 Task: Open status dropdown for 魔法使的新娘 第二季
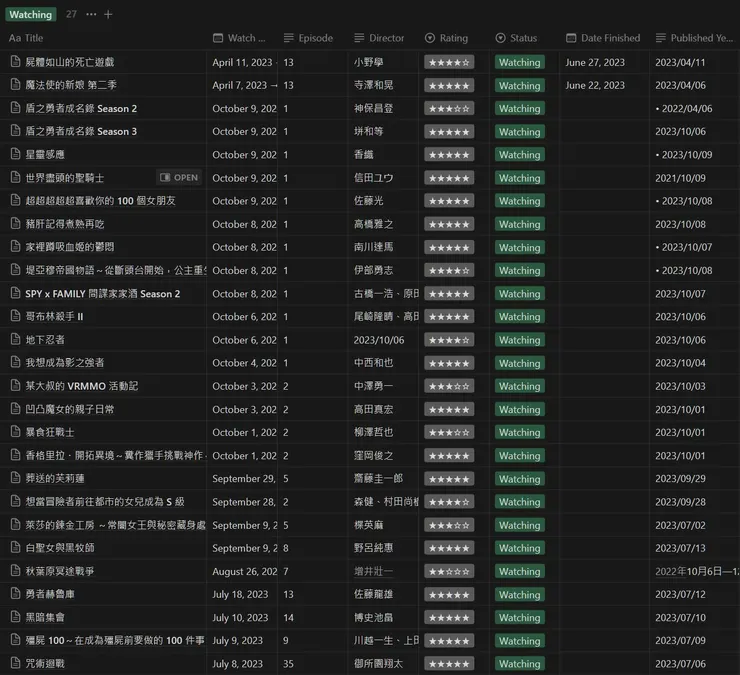click(x=520, y=85)
